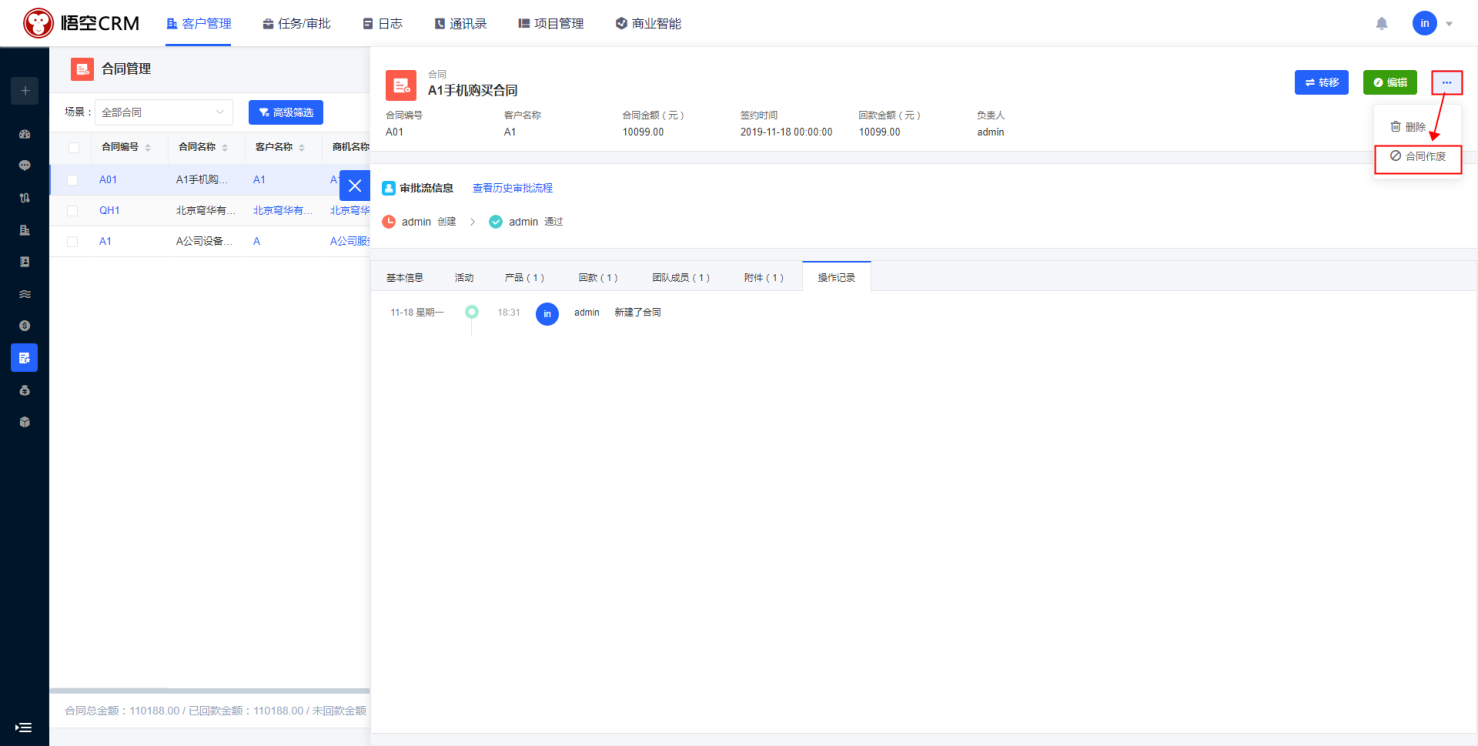Viewport: 1478px width, 746px height.
Task: Click the chat bubble sidebar icon
Action: (x=24, y=165)
